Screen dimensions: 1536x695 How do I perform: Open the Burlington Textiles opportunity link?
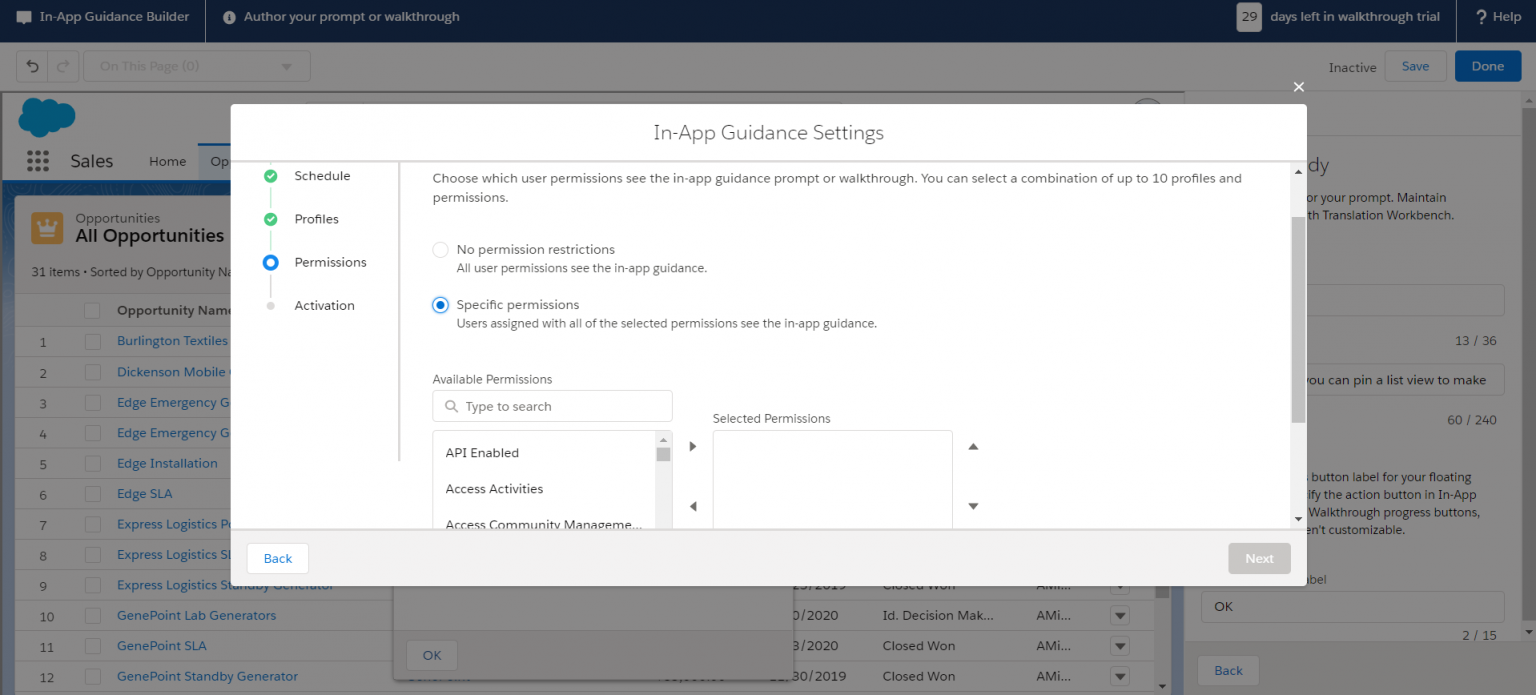172,341
